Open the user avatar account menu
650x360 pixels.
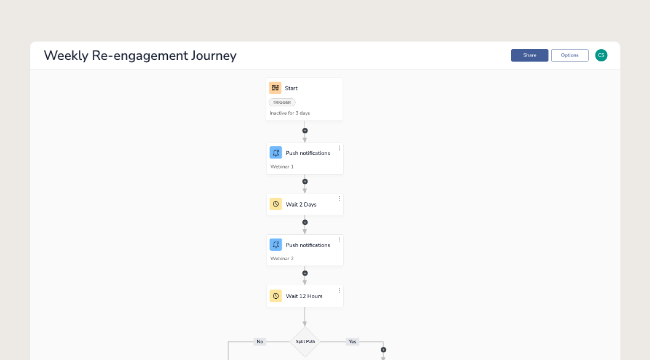(x=601, y=55)
